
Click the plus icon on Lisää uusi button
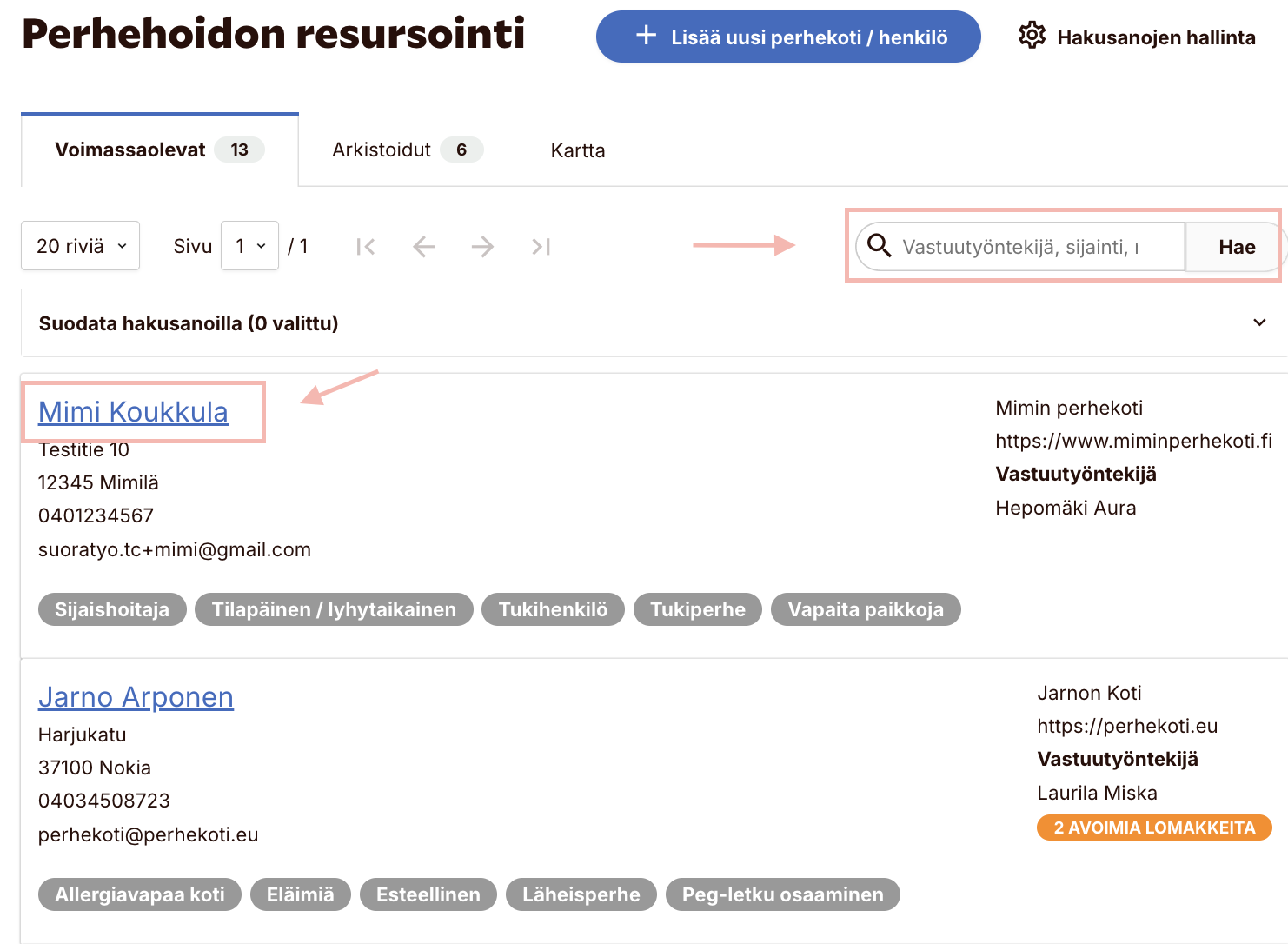(646, 36)
